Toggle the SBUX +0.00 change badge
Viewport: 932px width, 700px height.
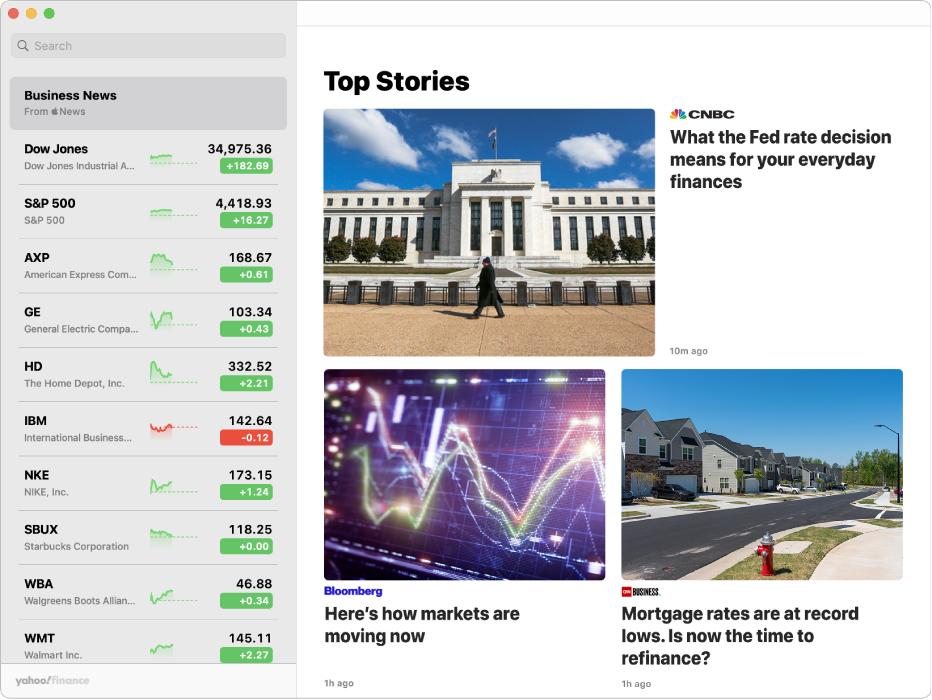[246, 547]
